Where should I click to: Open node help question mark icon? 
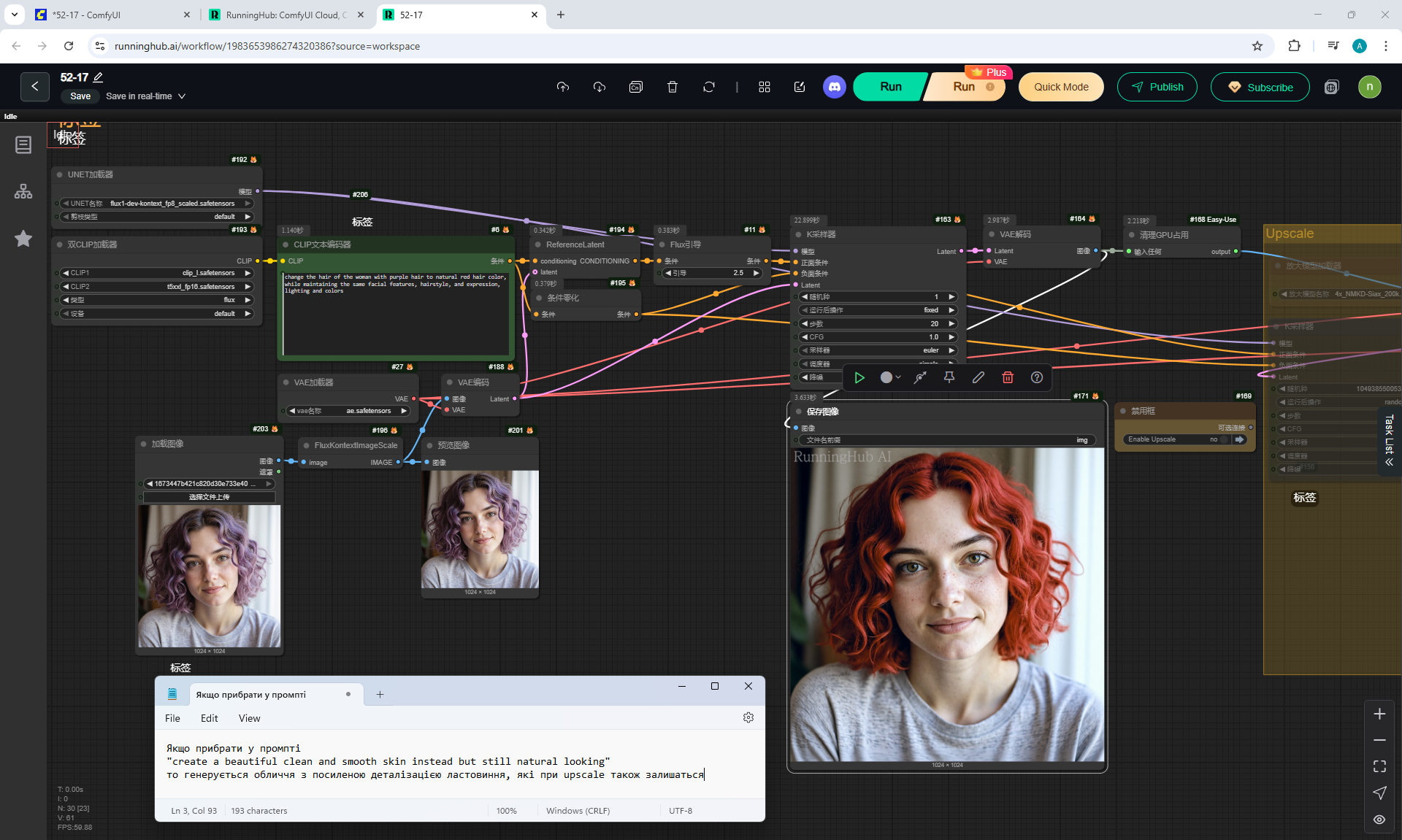click(1036, 377)
